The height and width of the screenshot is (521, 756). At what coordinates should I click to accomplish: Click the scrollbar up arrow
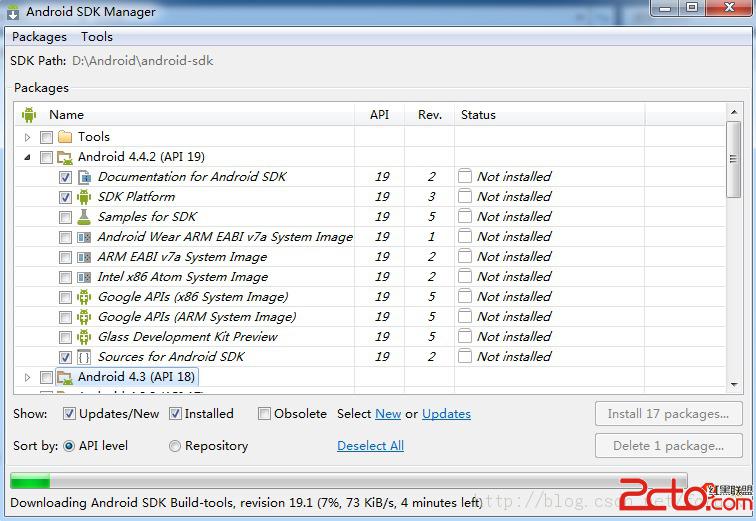733,112
